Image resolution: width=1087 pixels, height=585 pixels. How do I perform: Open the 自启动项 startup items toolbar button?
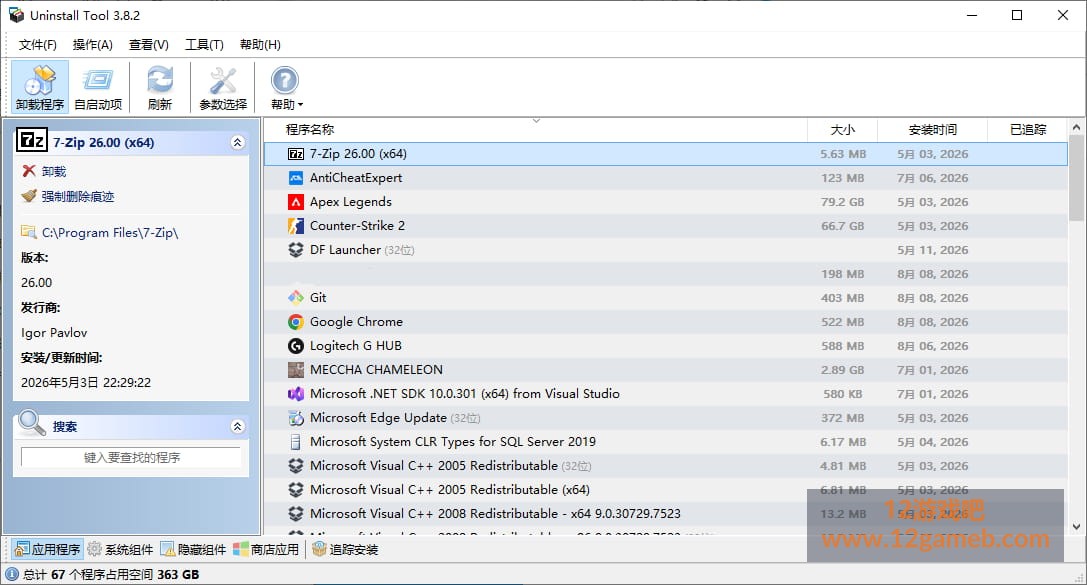(98, 87)
